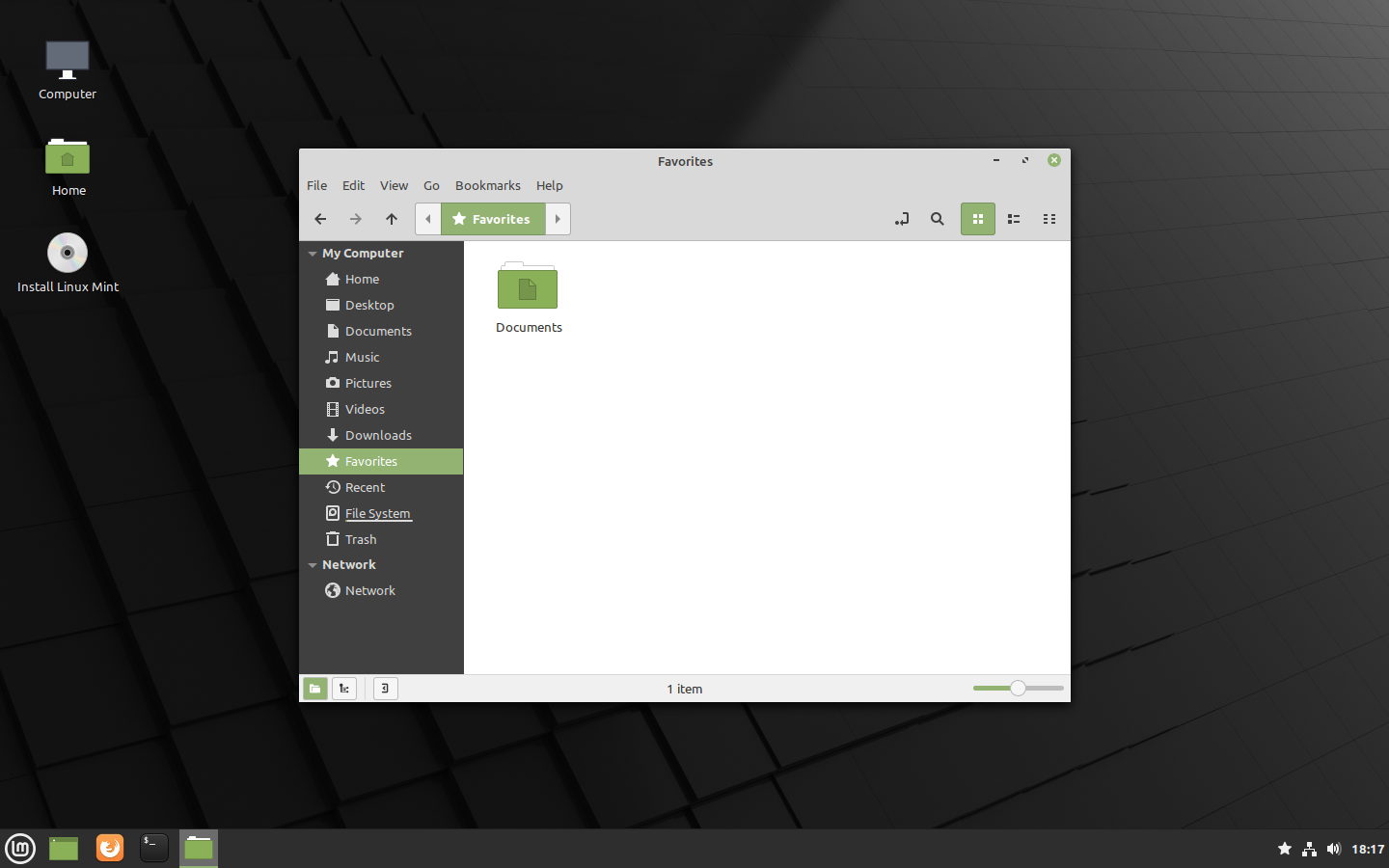Open the Help menu
The image size is (1389, 868).
(x=550, y=185)
